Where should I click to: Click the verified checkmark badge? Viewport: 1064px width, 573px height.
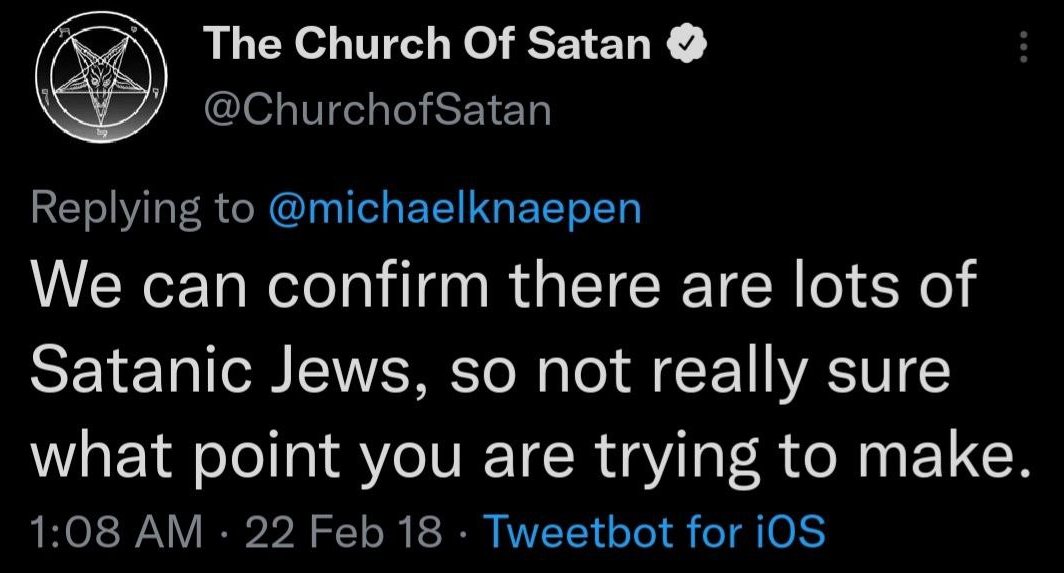[688, 45]
